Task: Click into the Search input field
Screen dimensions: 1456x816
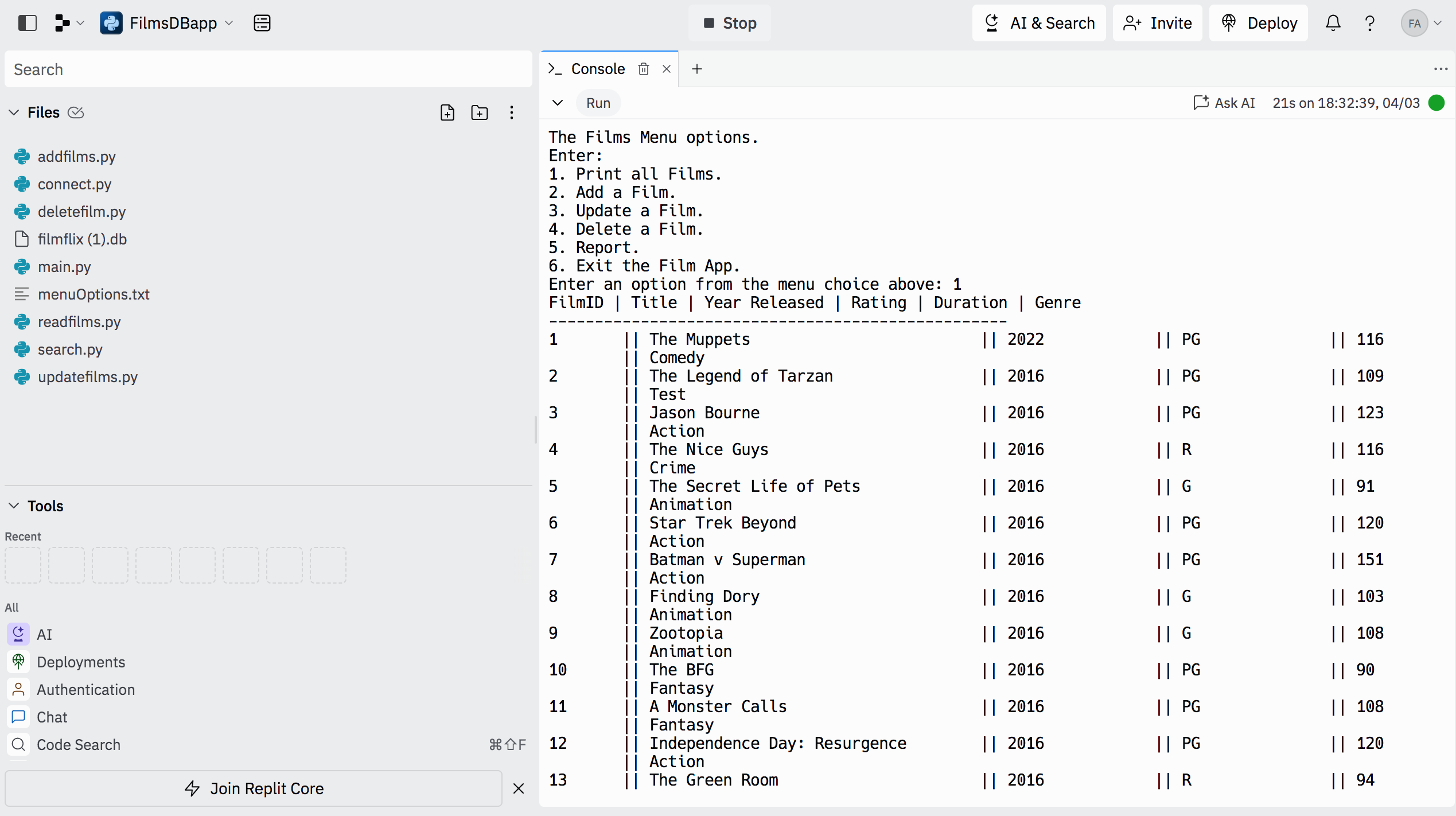Action: coord(268,69)
